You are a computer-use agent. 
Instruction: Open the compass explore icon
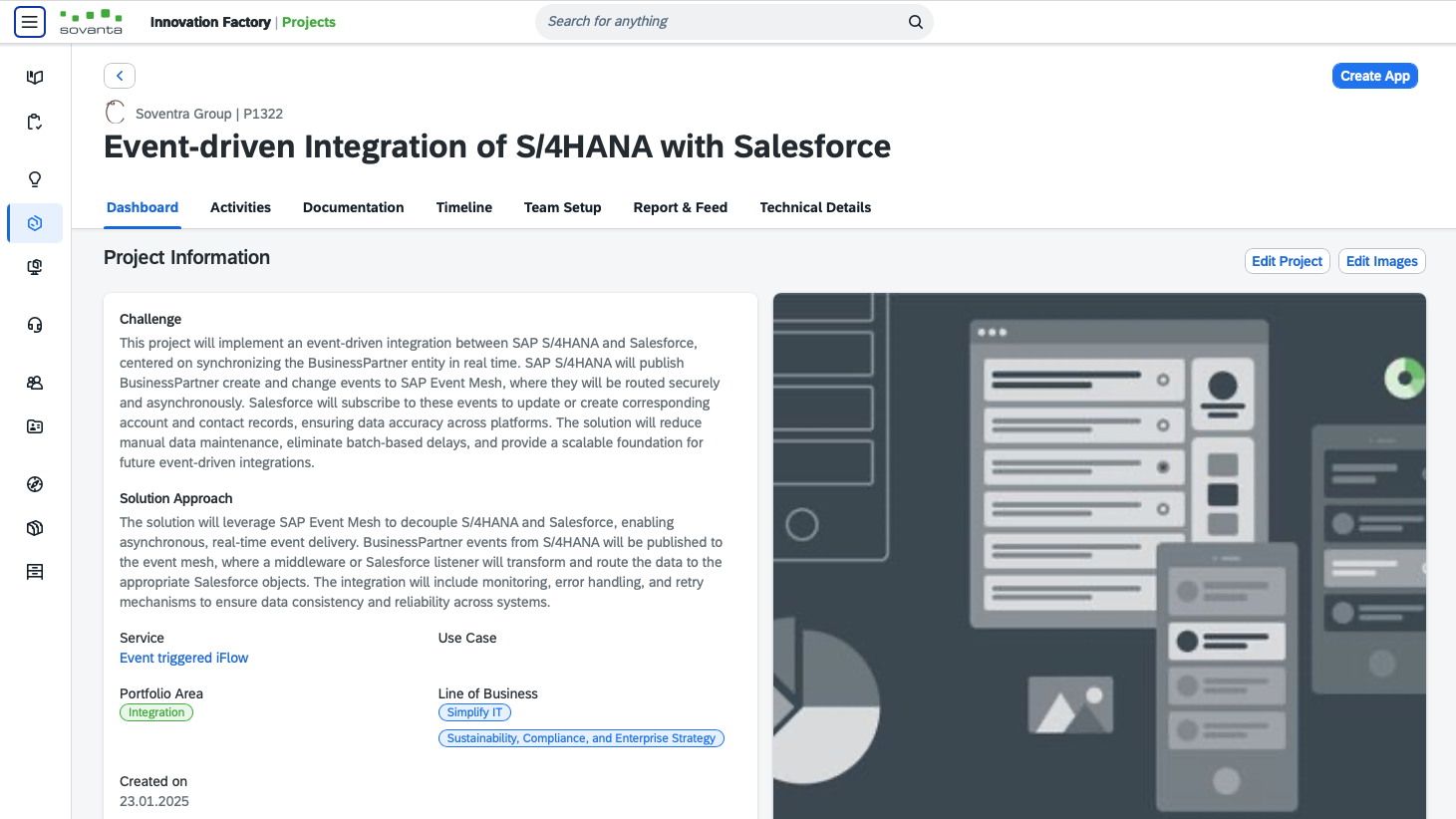[35, 484]
